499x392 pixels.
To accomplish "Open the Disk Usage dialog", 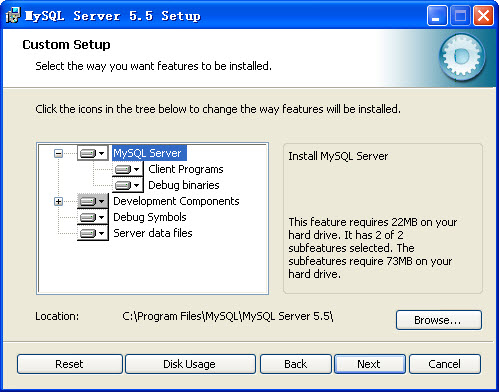I will [190, 364].
